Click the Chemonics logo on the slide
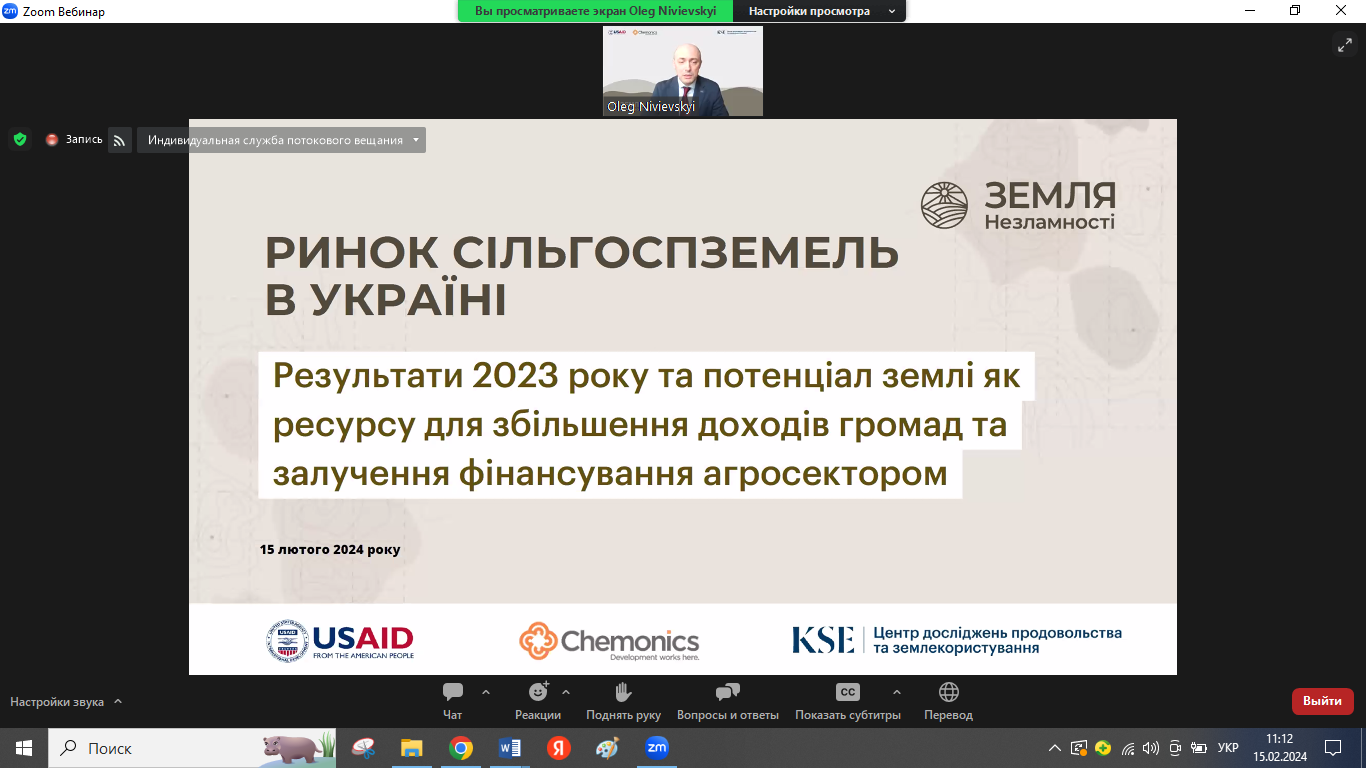This screenshot has height=768, width=1366. click(609, 641)
